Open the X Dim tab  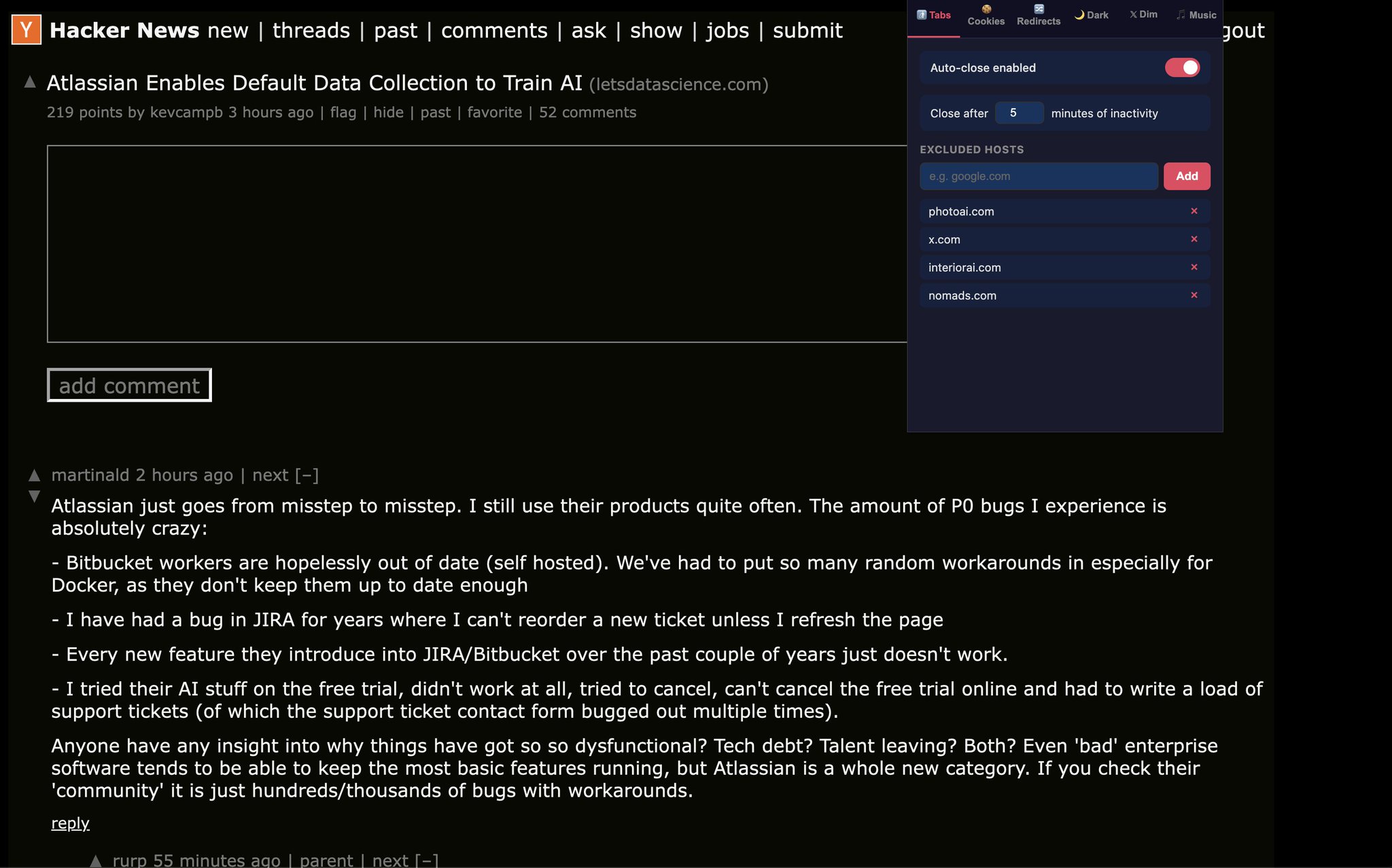click(1143, 14)
